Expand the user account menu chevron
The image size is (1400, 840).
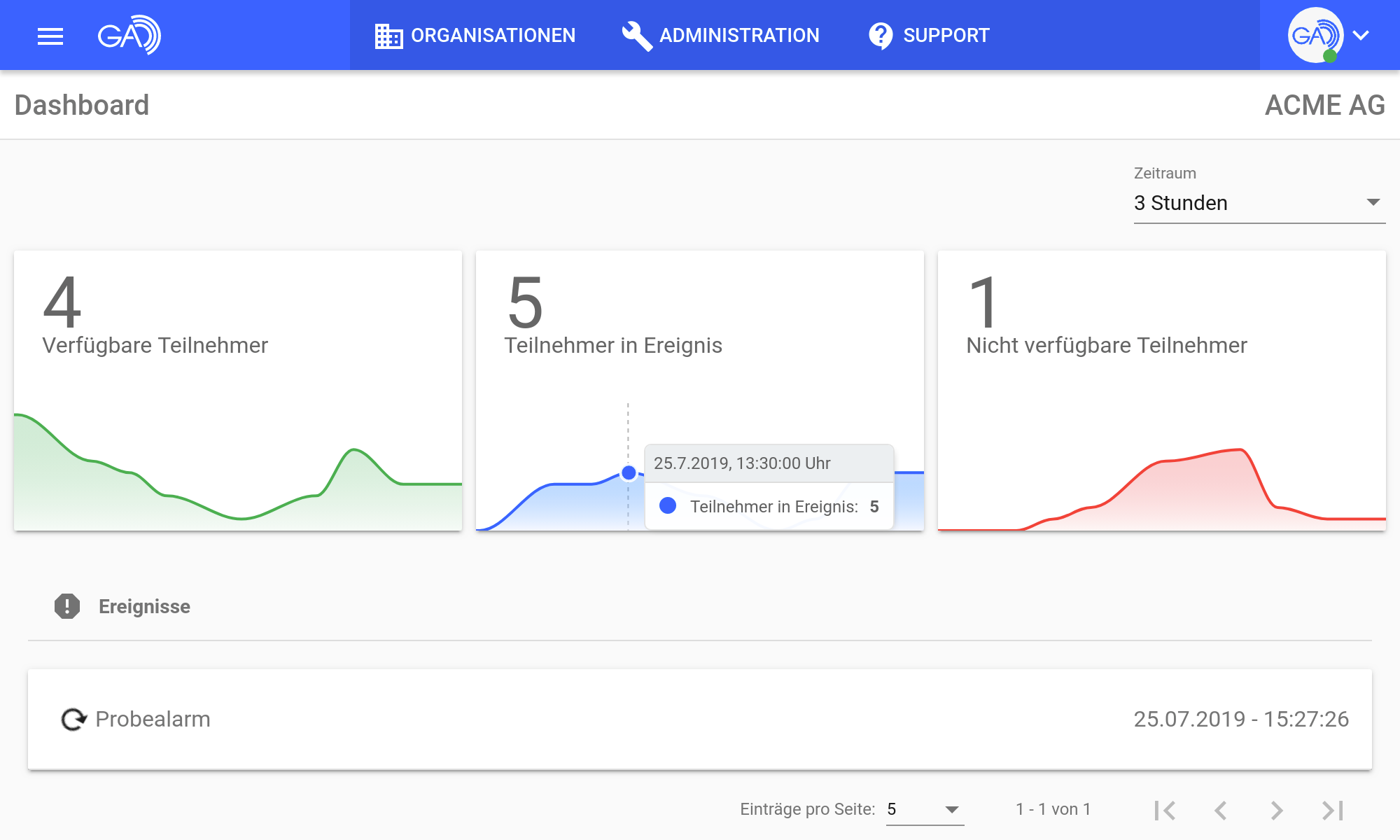1361,35
